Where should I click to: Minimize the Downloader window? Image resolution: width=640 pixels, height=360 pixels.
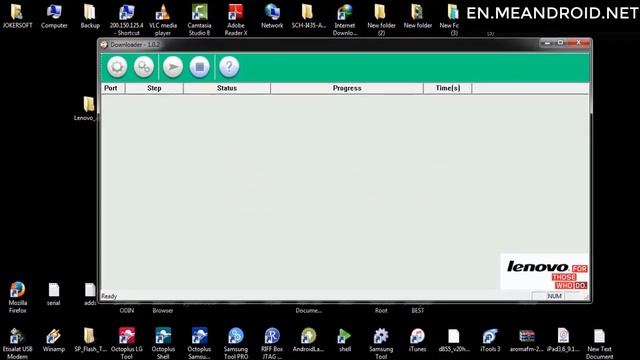547,43
